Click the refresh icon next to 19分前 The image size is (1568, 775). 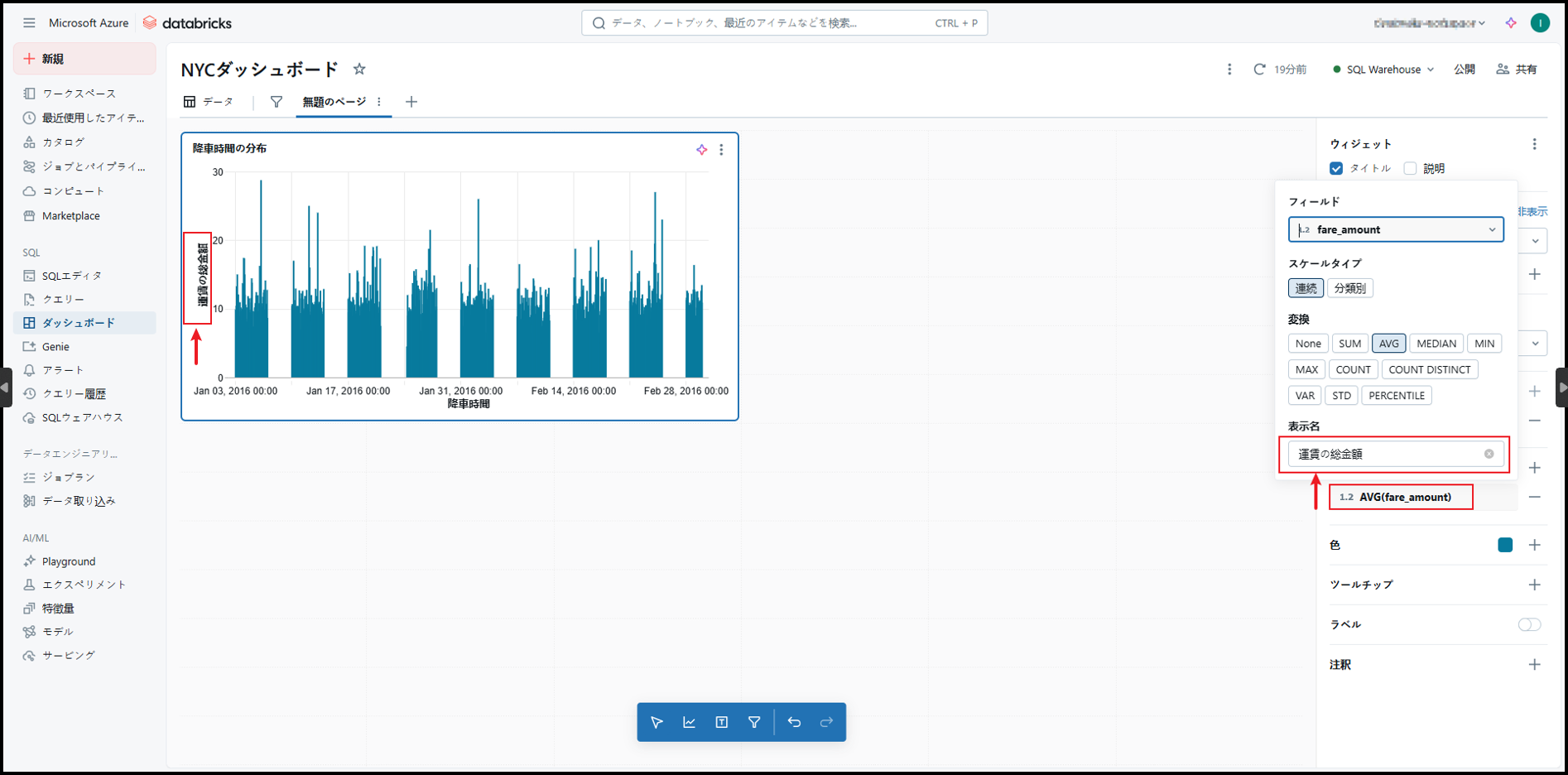(x=1259, y=70)
